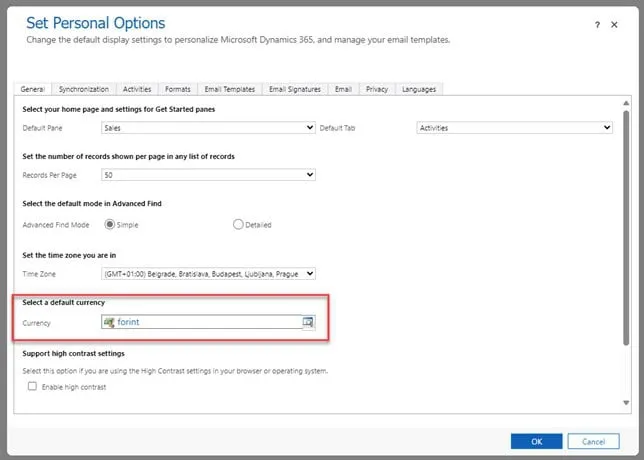
Task: Open the Activities tab
Action: (x=137, y=89)
